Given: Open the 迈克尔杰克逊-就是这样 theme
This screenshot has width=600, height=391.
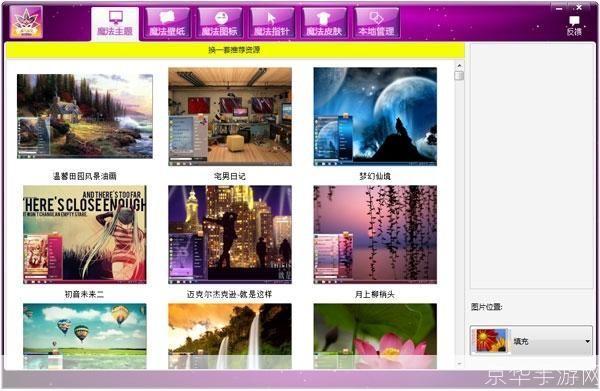Looking at the screenshot, I should [x=230, y=235].
